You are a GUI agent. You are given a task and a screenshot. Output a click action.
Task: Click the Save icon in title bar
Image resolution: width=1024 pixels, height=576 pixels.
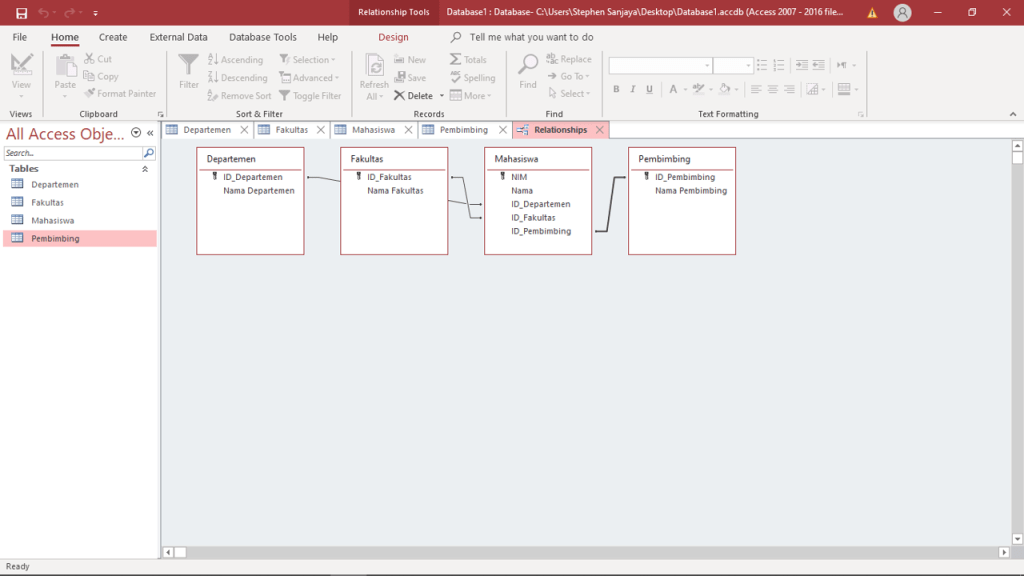click(x=21, y=13)
